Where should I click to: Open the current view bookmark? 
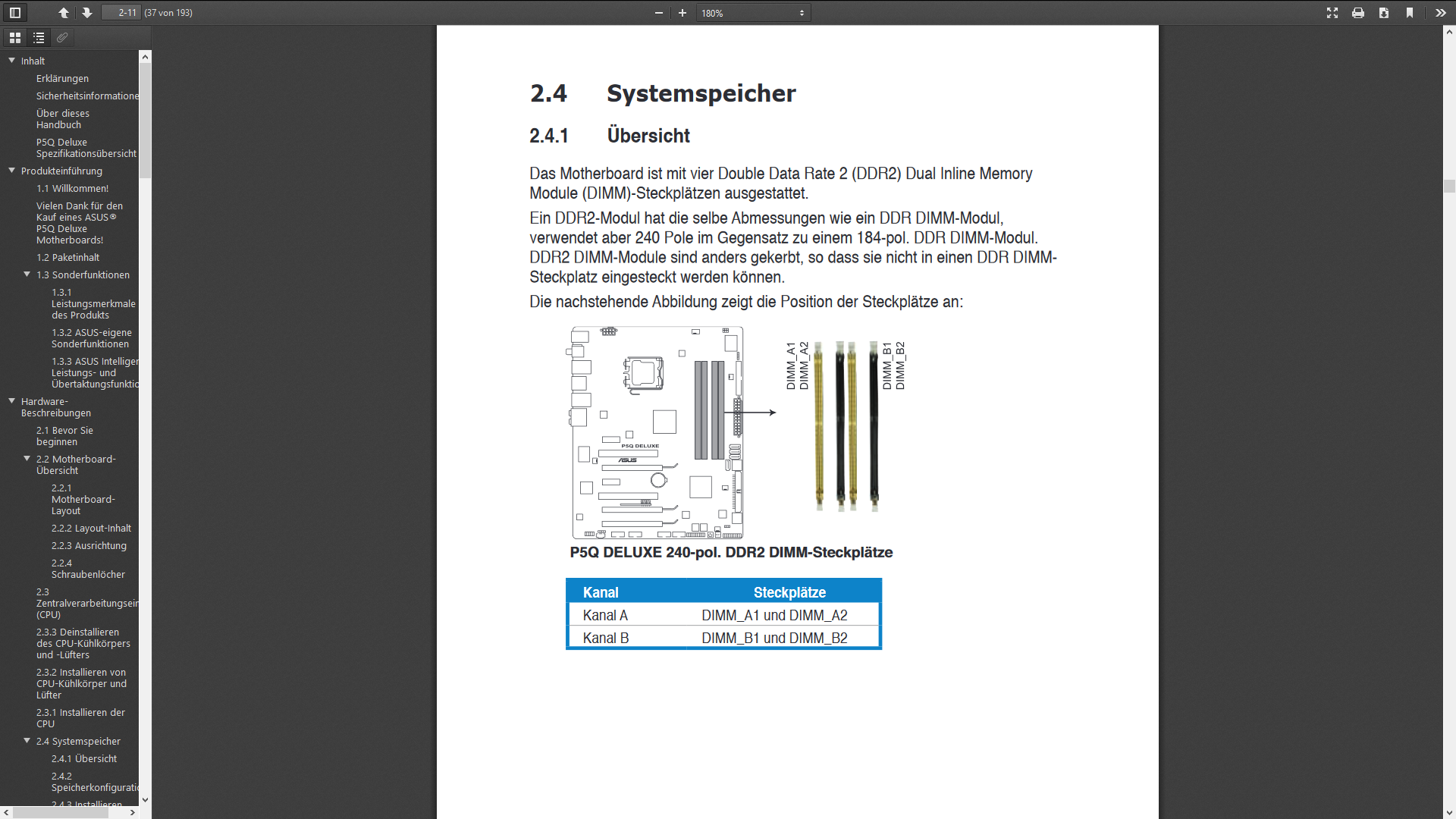coord(1410,13)
